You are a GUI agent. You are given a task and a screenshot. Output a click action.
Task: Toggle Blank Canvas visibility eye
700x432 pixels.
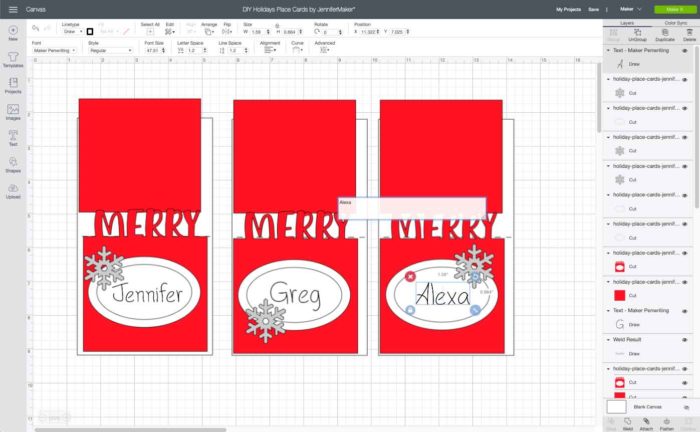coord(687,407)
